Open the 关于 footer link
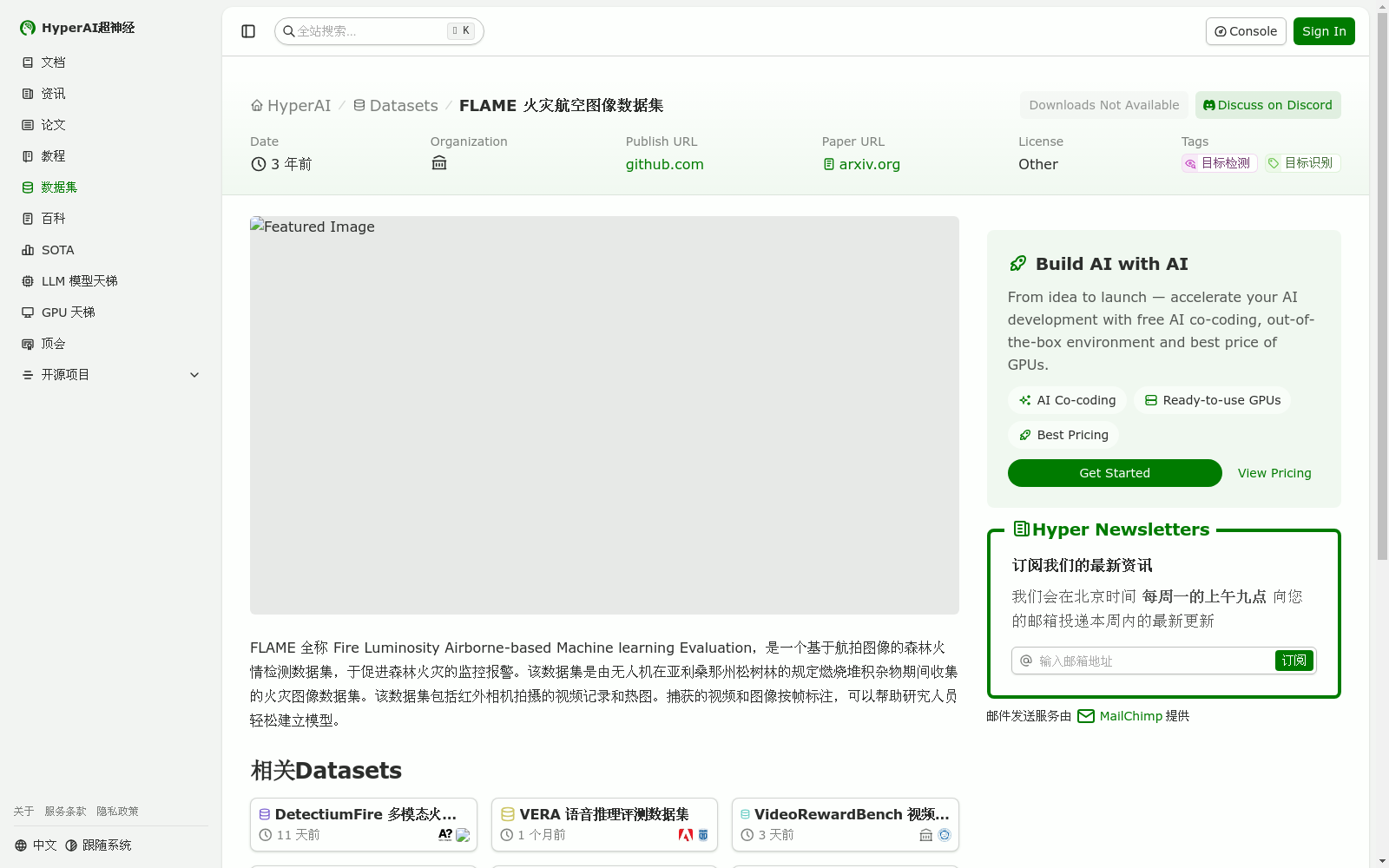 23,812
